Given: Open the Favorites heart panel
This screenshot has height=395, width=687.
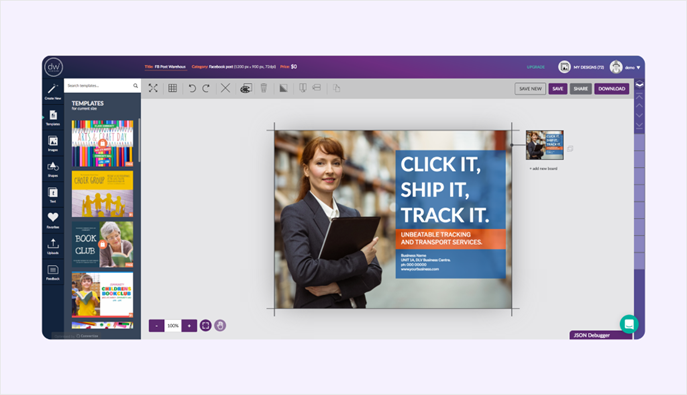Looking at the screenshot, I should click(53, 220).
